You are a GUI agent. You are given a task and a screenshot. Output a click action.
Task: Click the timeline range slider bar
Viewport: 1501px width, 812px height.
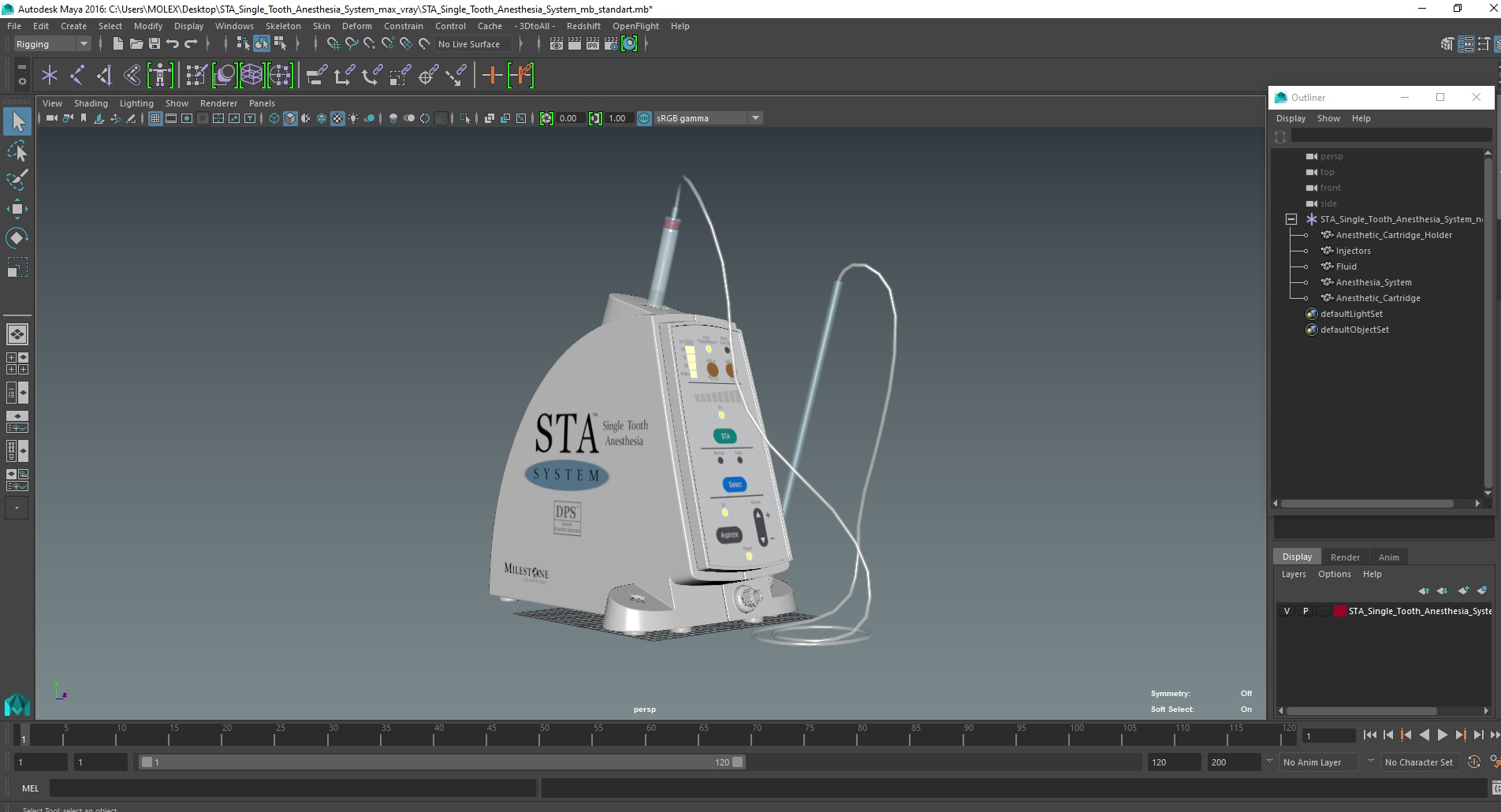(x=441, y=762)
